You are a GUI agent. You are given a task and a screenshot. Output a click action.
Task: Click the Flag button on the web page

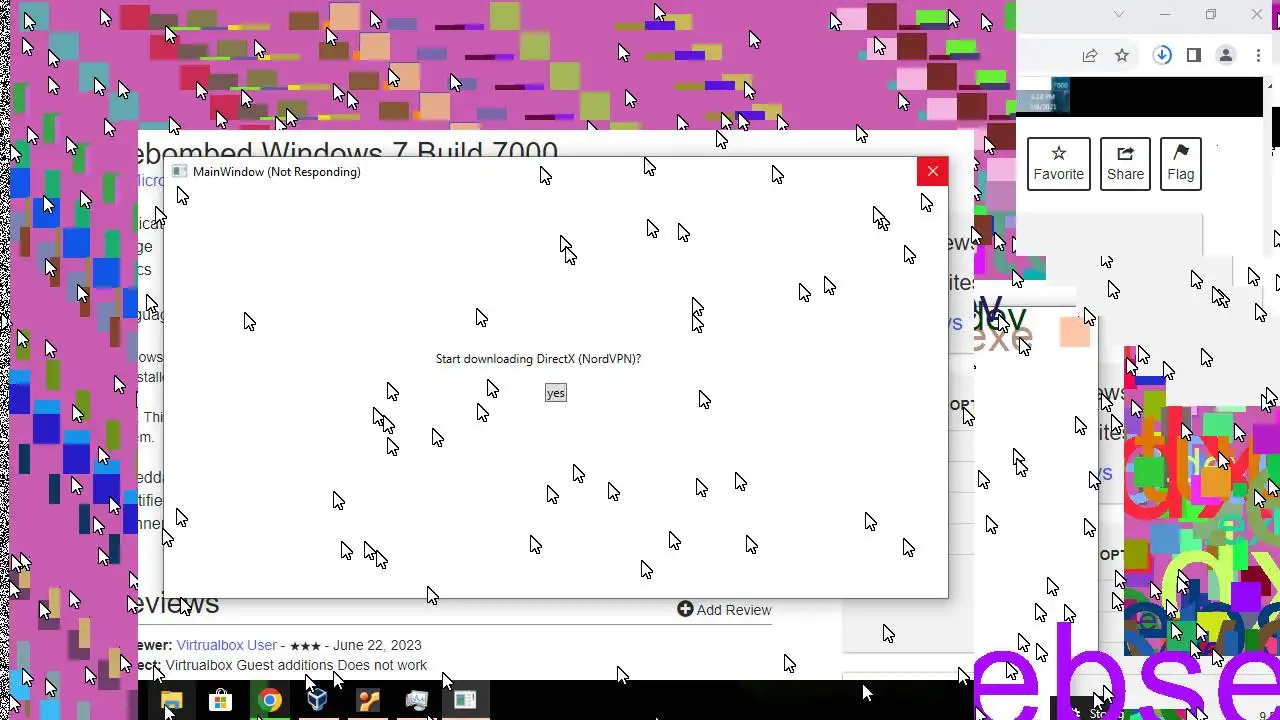(1181, 163)
